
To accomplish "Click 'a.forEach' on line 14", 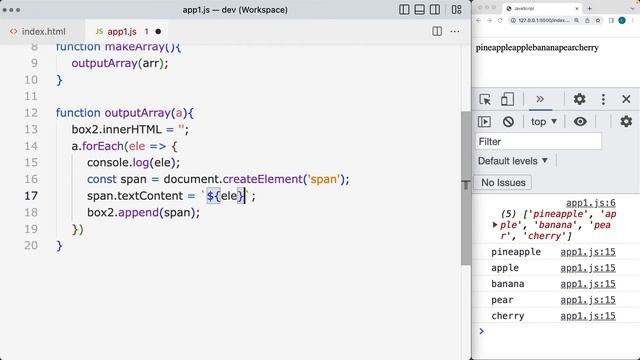I will coord(98,146).
